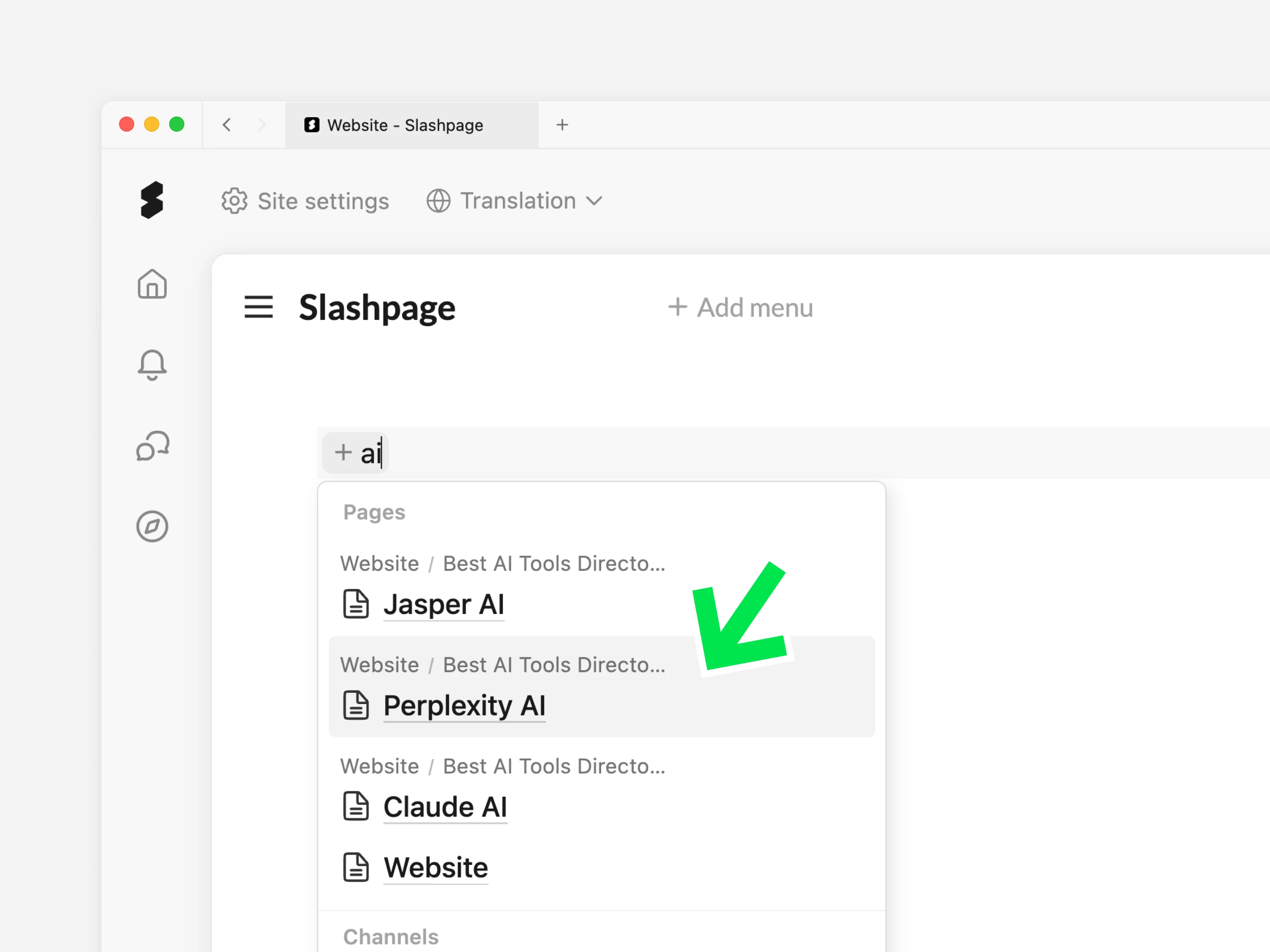Open the chat bubbles icon in sidebar
This screenshot has height=952, width=1270.
pyautogui.click(x=153, y=446)
